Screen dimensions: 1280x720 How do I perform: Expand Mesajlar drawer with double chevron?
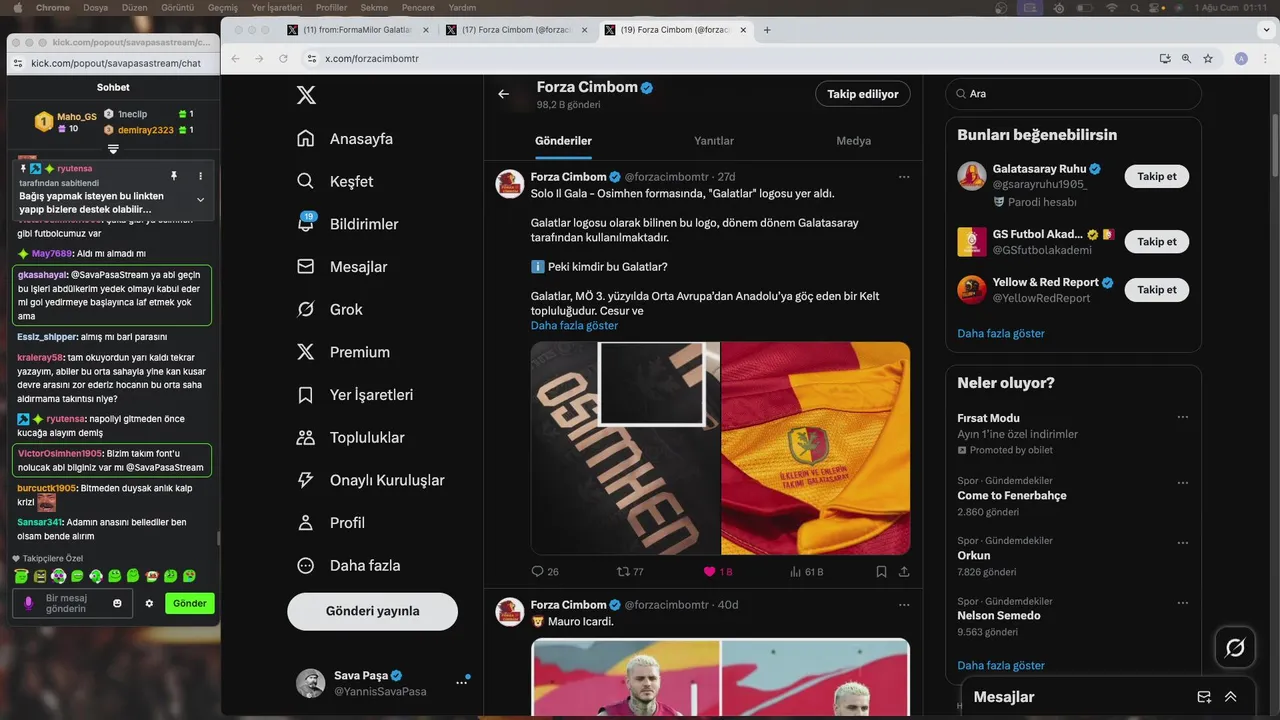click(x=1231, y=697)
